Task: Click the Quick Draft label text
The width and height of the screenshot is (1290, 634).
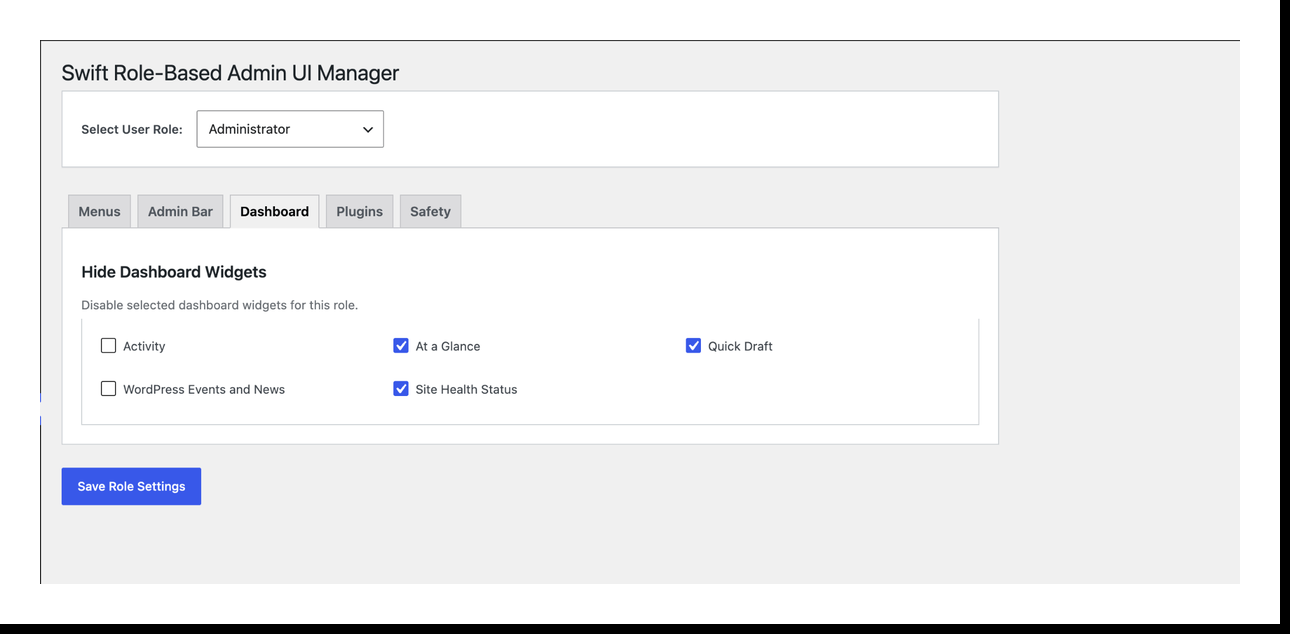Action: 741,345
